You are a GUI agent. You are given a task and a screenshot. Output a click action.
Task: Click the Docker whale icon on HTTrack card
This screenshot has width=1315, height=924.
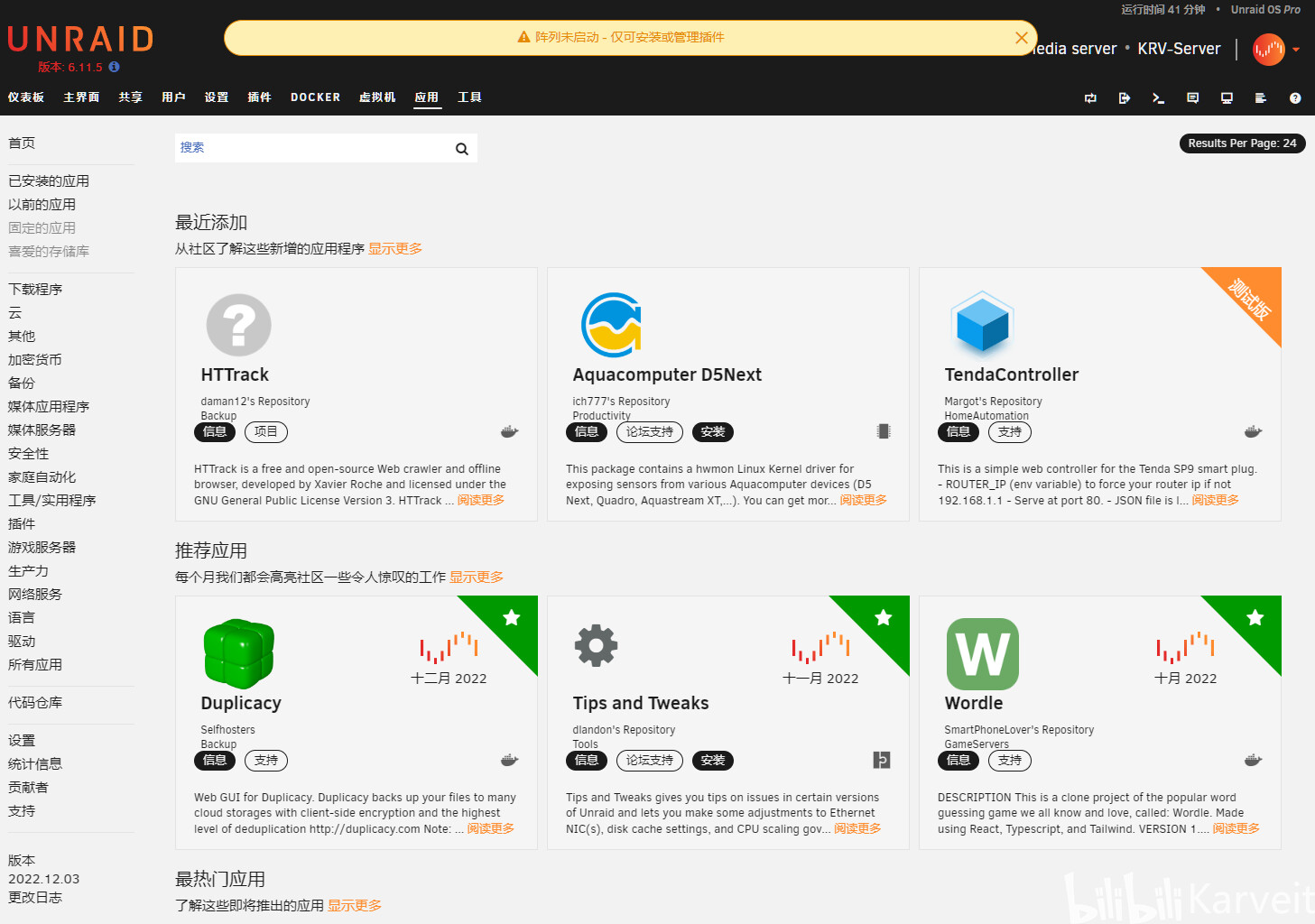point(510,432)
